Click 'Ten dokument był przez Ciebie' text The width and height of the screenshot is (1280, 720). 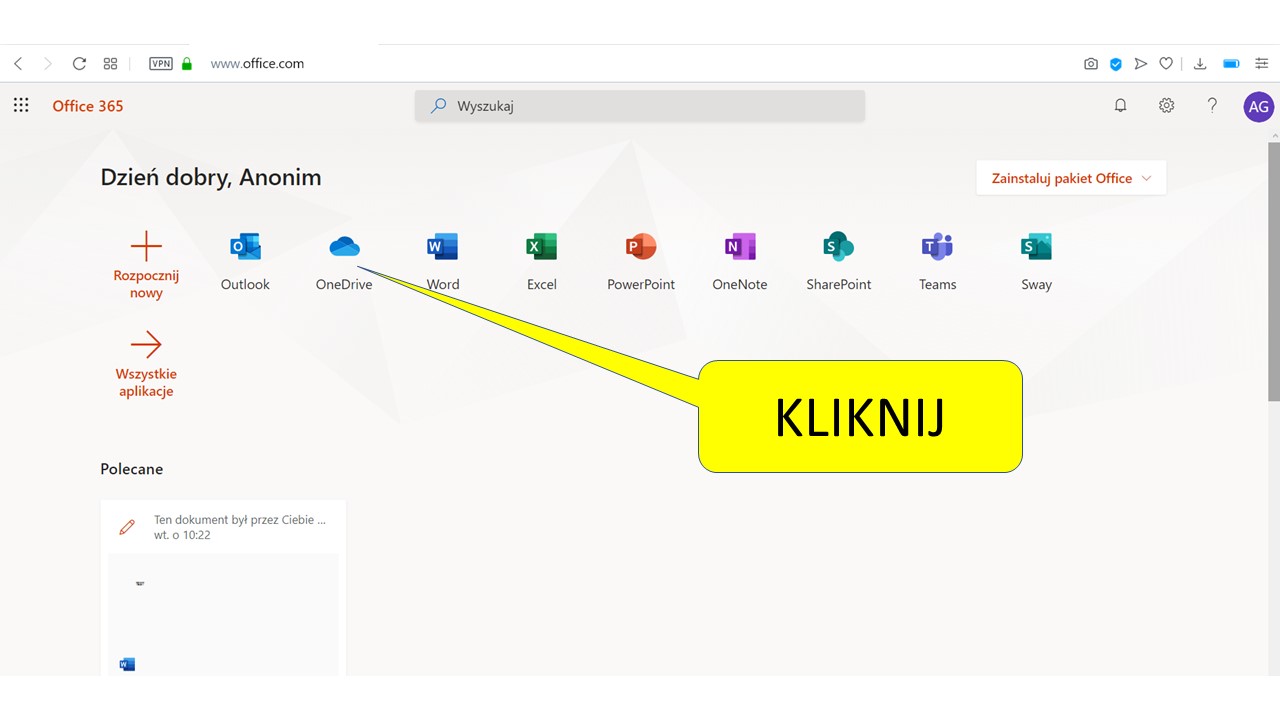pos(240,520)
